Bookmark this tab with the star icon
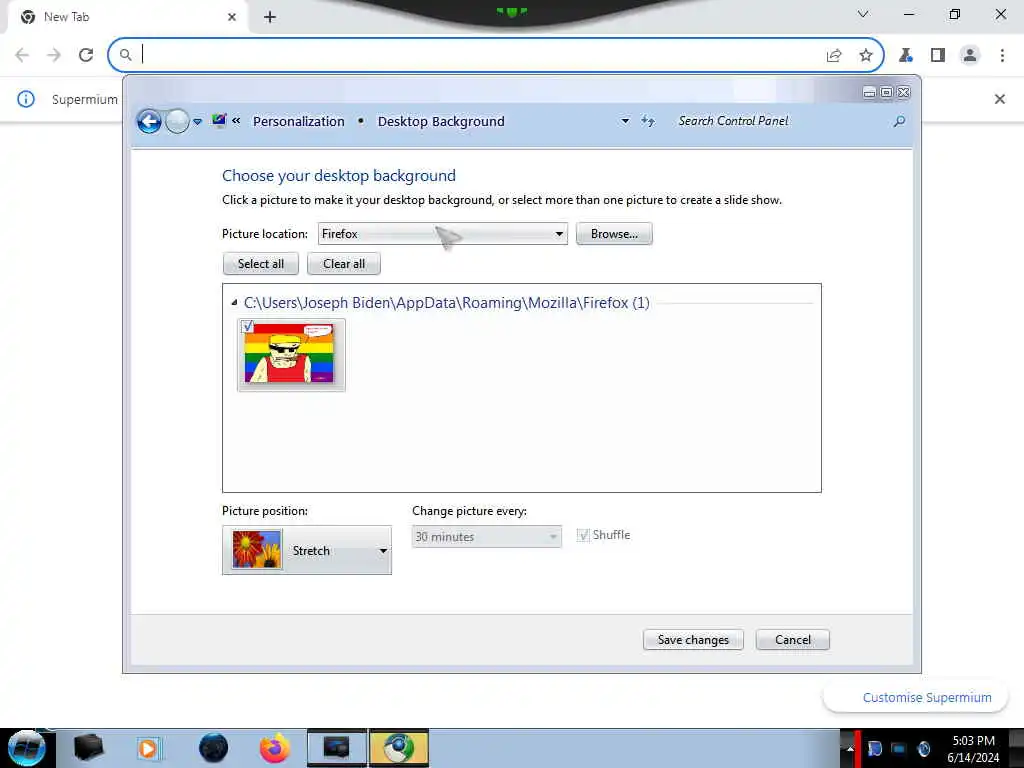The height and width of the screenshot is (768, 1024). click(866, 56)
